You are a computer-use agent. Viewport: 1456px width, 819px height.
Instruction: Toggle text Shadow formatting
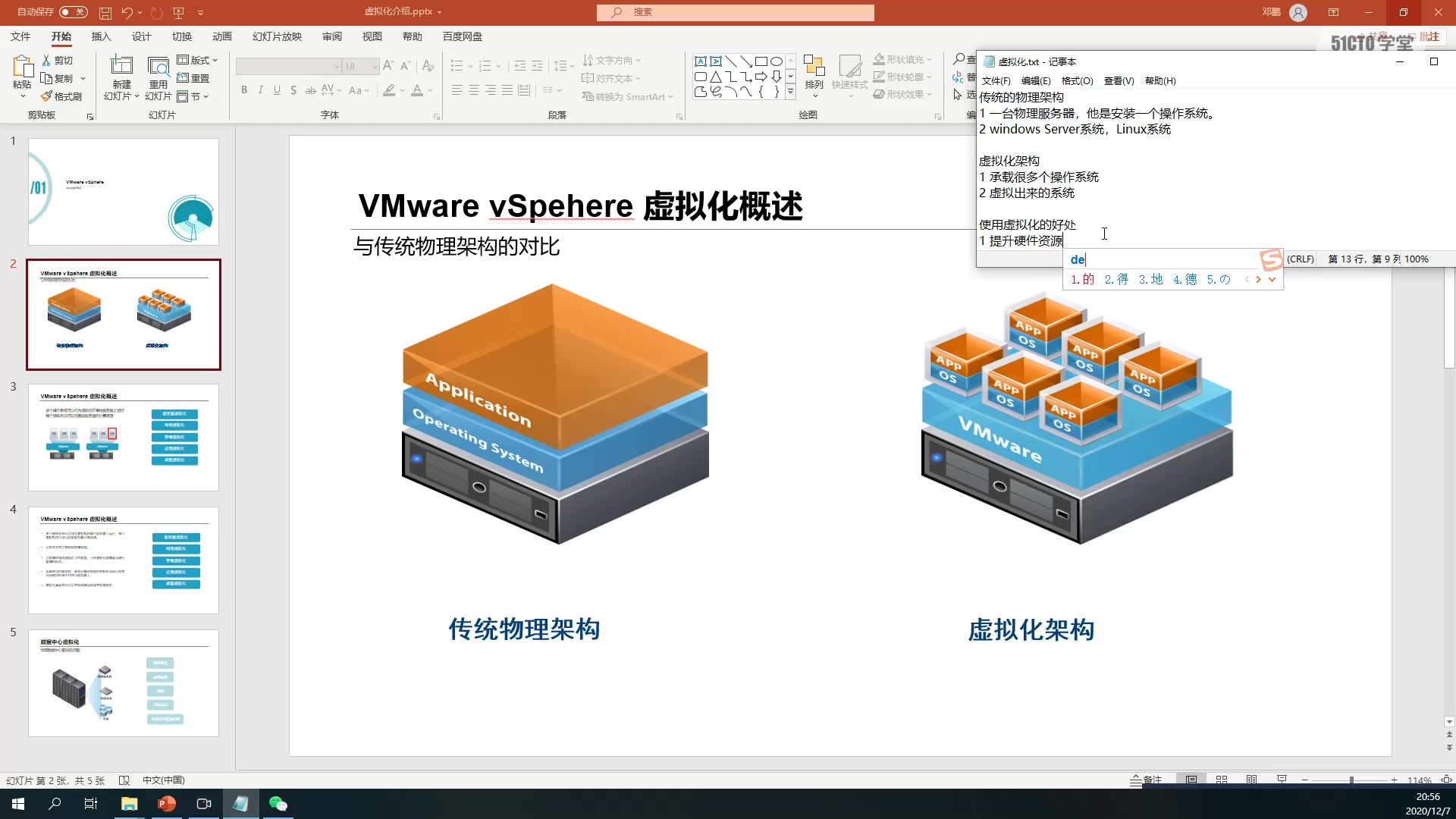(x=293, y=90)
